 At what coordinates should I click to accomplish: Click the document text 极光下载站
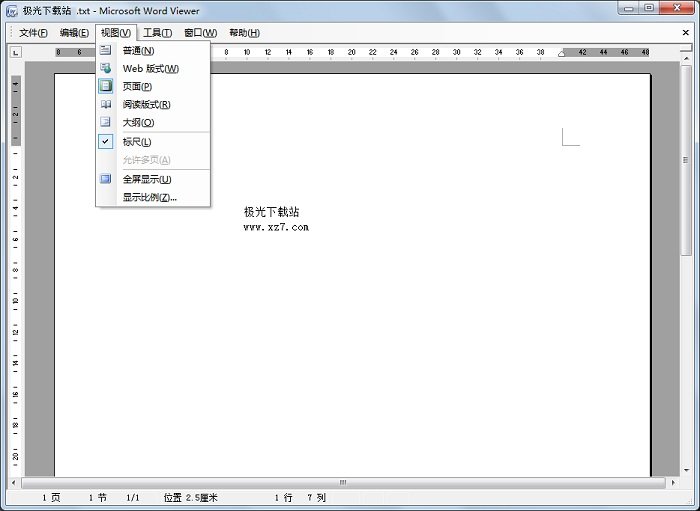click(x=271, y=212)
